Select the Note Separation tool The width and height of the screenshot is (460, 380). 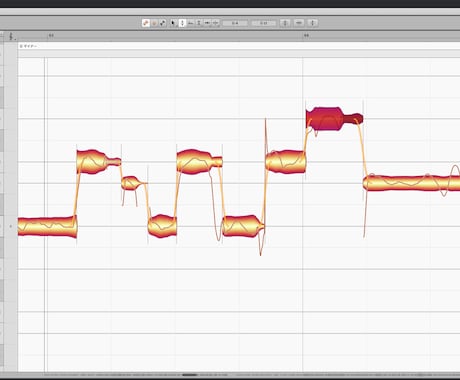pyautogui.click(x=215, y=23)
